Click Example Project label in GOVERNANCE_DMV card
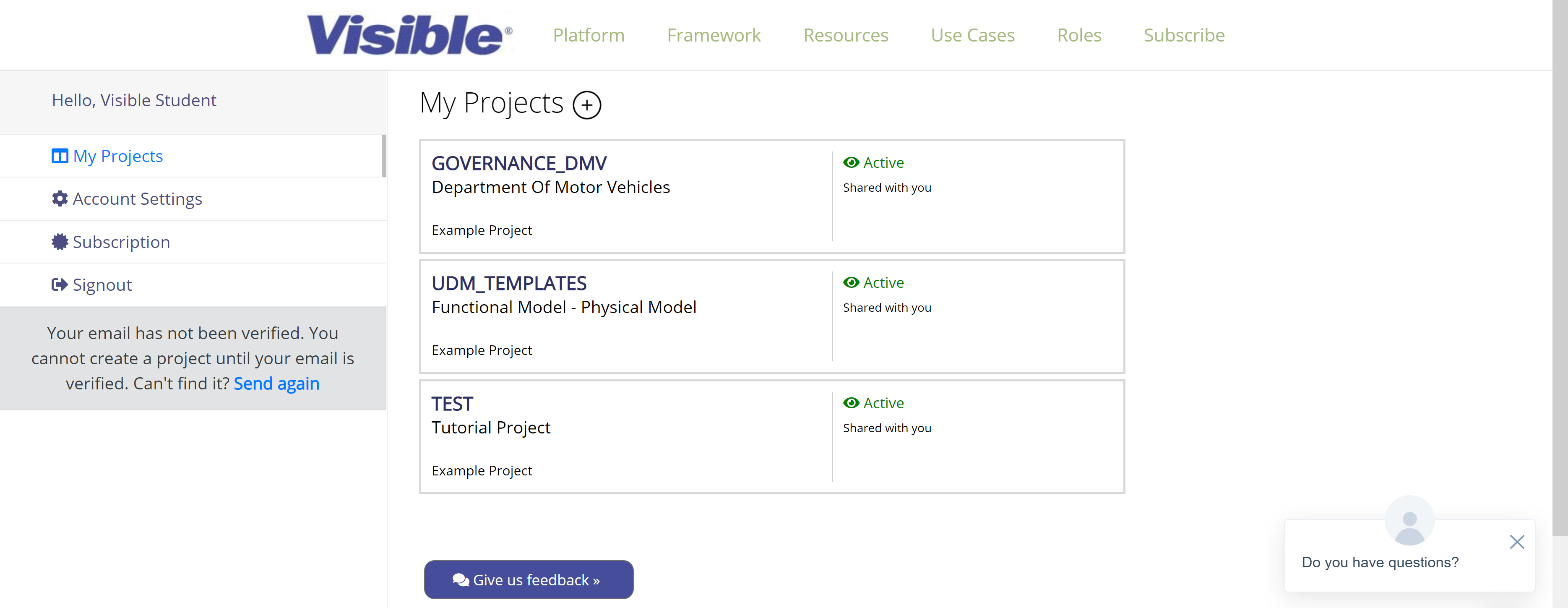The width and height of the screenshot is (1568, 608). [482, 230]
